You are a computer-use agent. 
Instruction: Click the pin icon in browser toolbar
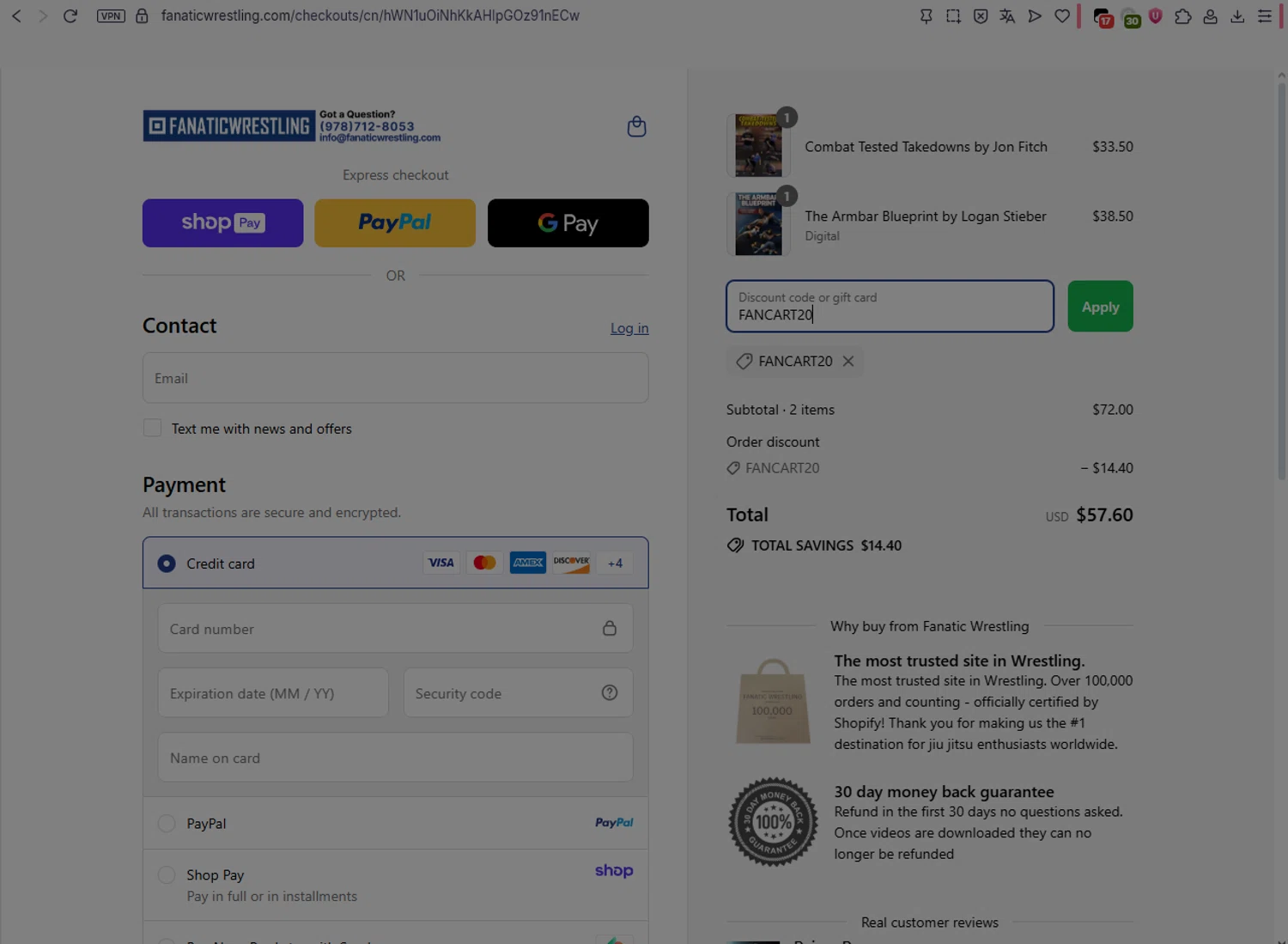926,15
